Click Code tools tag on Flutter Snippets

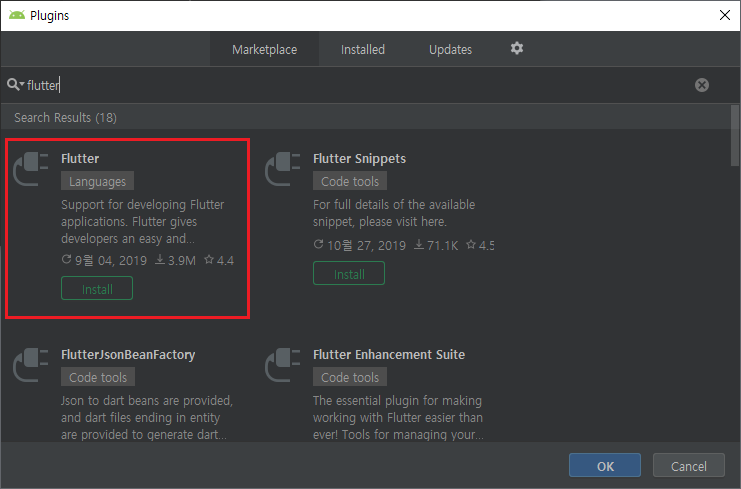(x=350, y=181)
